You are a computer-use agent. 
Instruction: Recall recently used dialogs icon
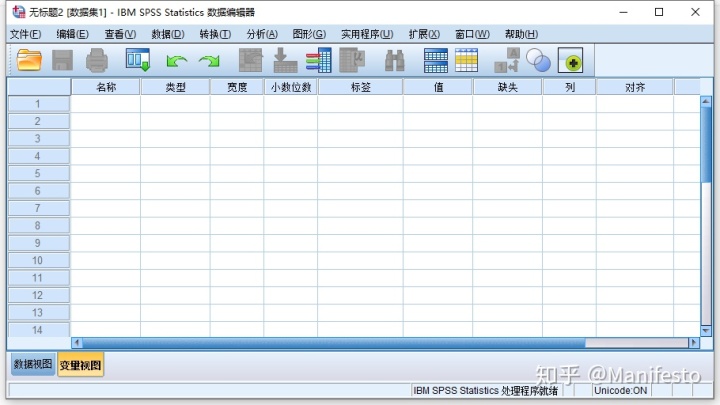pyautogui.click(x=138, y=60)
